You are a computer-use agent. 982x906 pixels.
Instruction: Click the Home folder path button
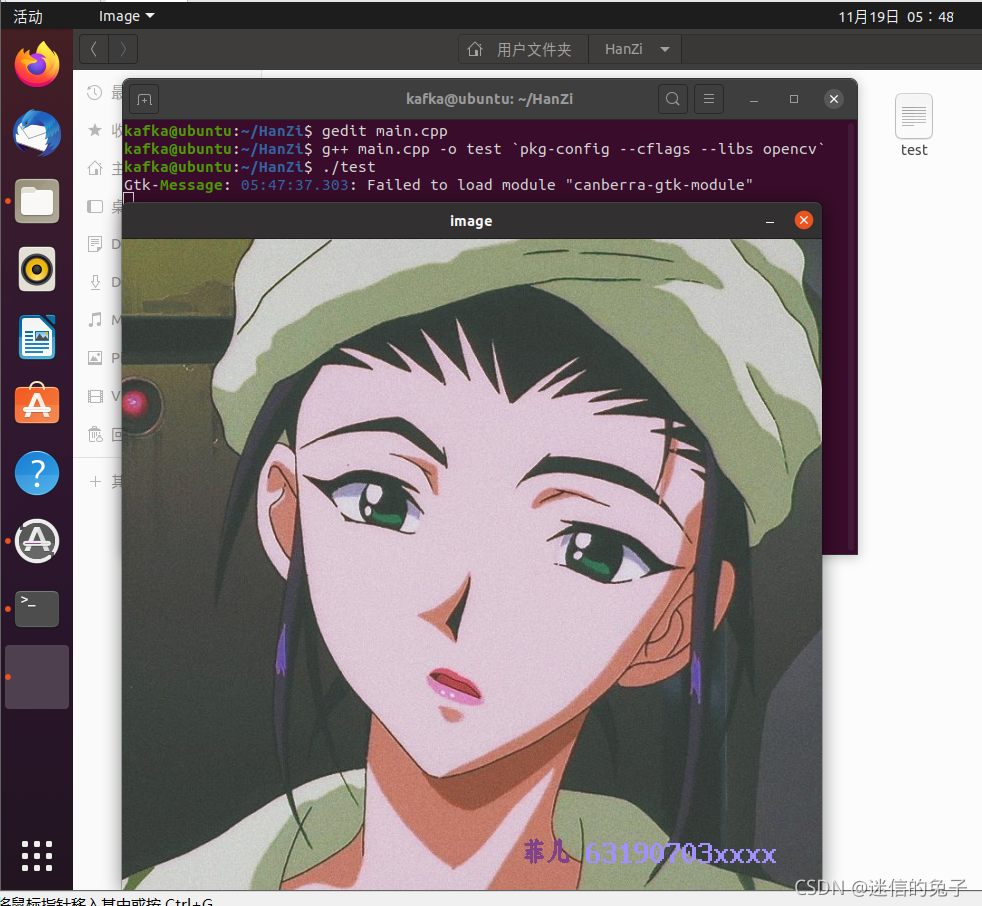coord(524,49)
